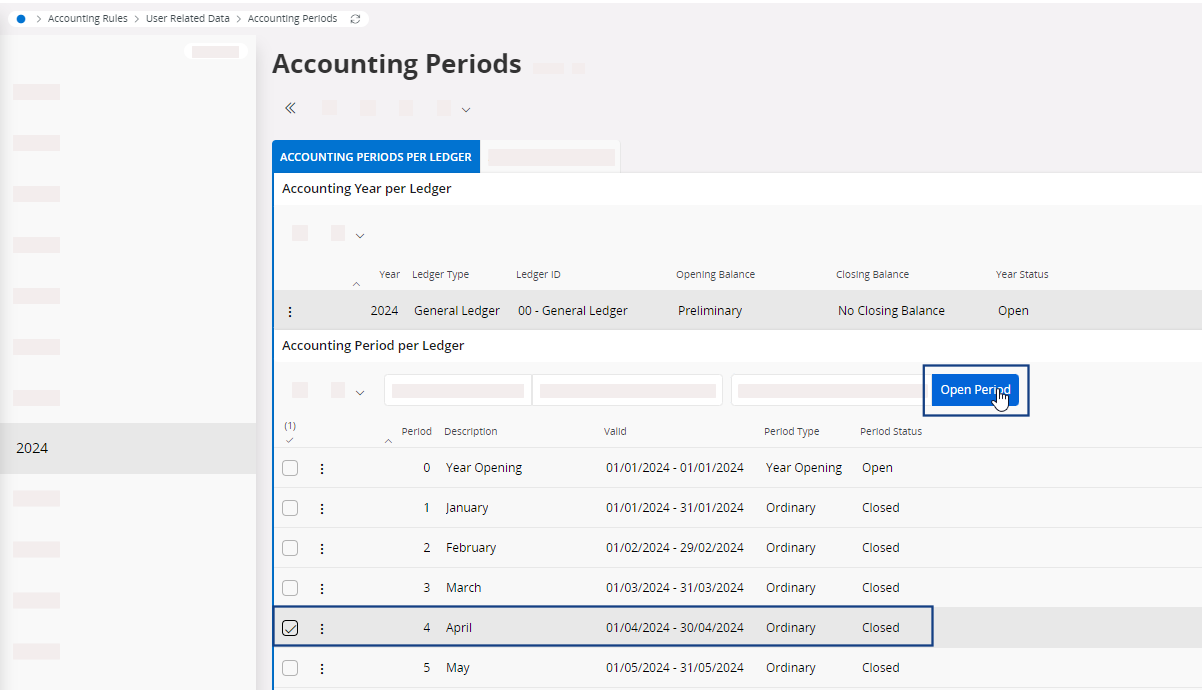Click the blue home dot in breadcrumb

[x=21, y=19]
